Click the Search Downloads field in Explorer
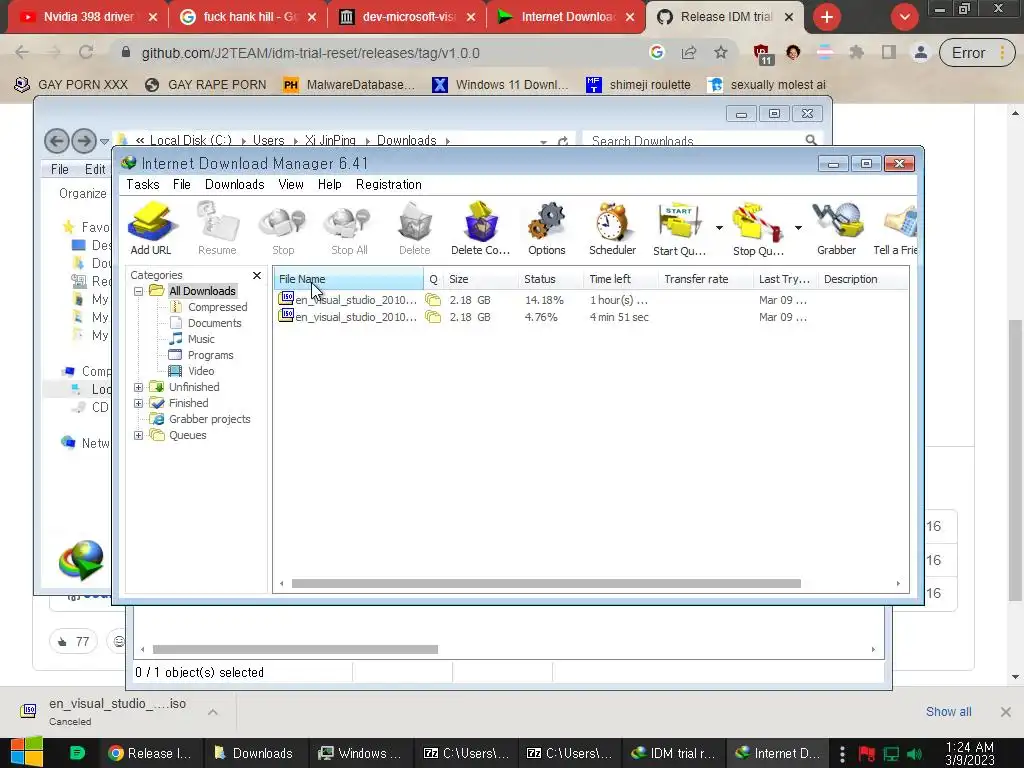1024x768 pixels. point(701,140)
